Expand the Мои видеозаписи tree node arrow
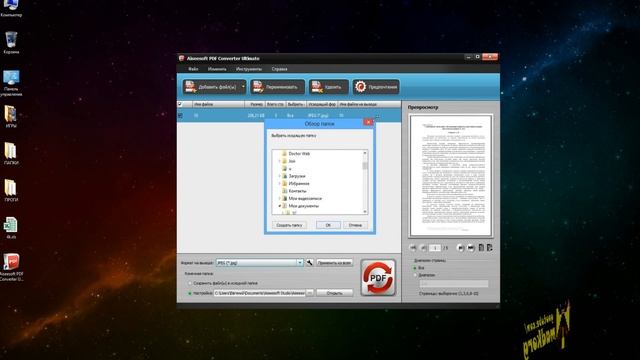 pos(279,198)
